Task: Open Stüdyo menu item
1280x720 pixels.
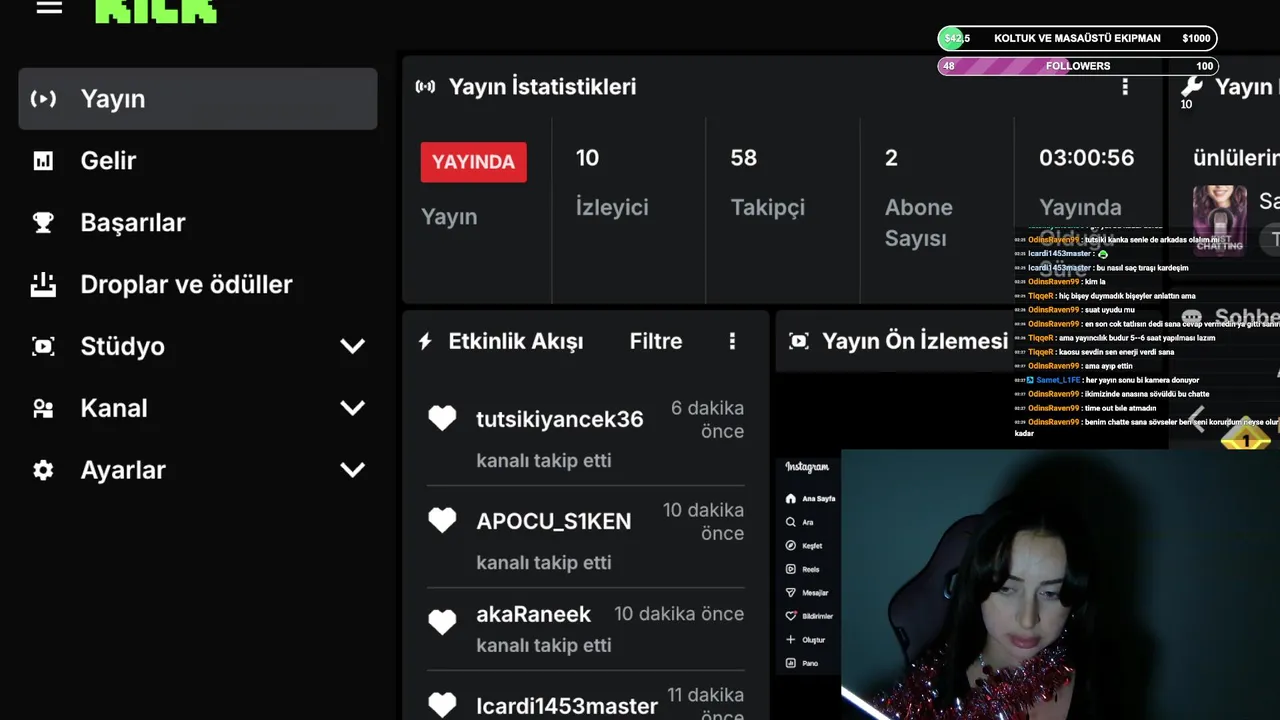Action: (198, 347)
